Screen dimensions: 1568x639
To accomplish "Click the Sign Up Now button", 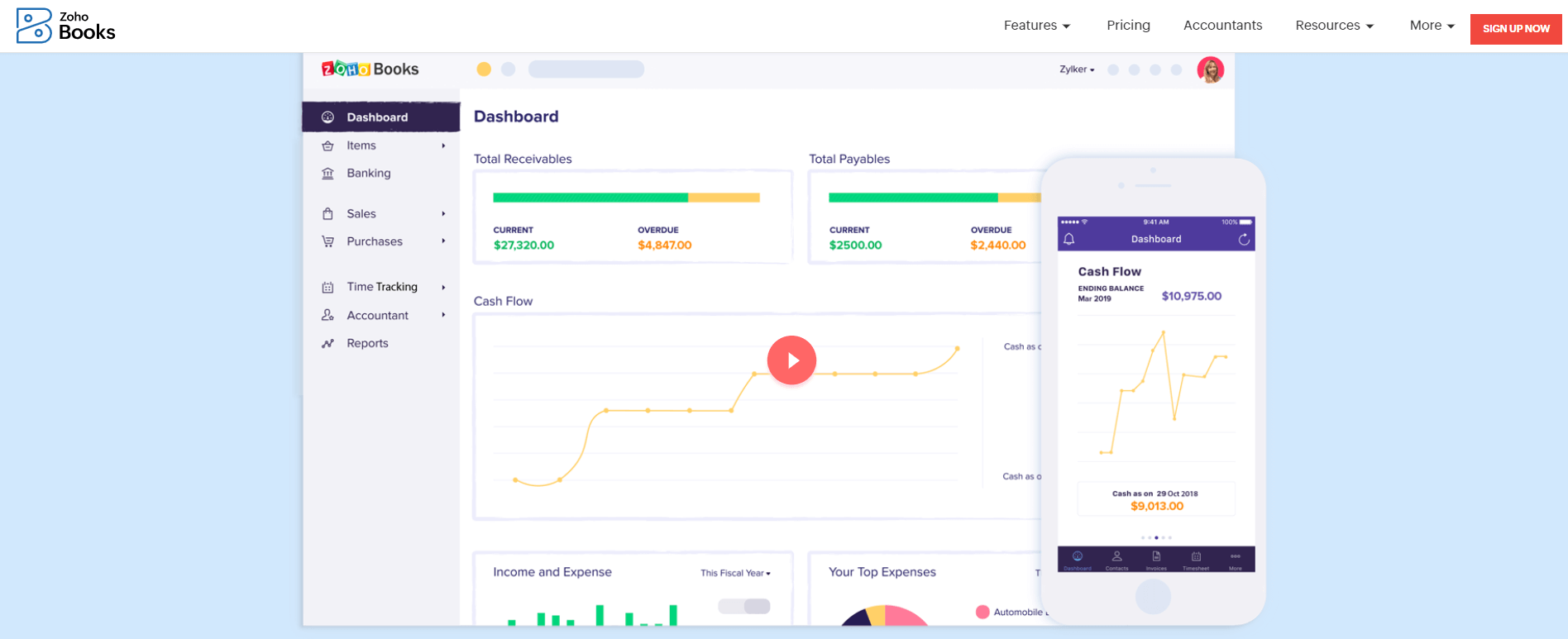I will coord(1516,29).
